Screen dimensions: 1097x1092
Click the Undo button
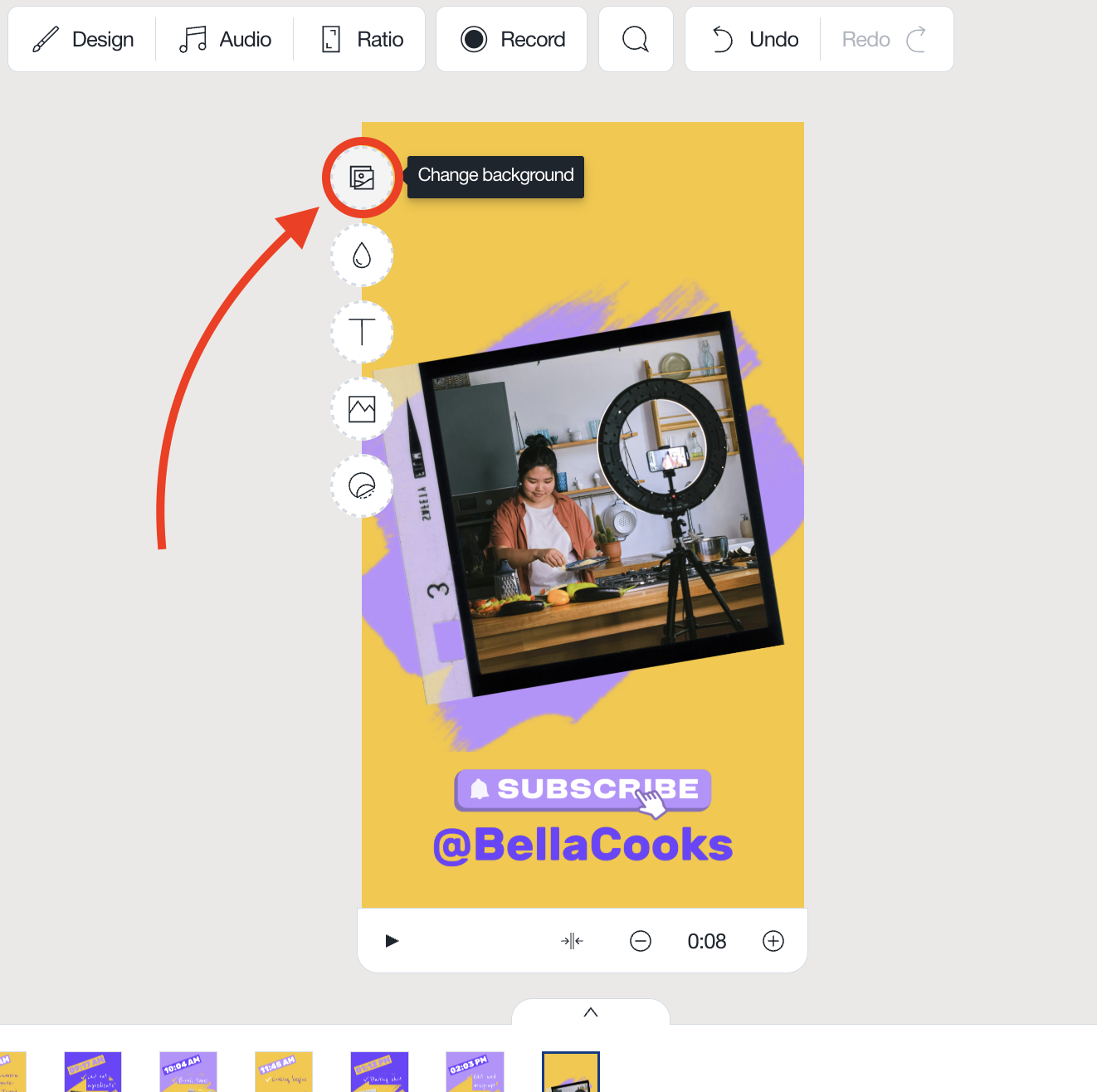coord(753,39)
